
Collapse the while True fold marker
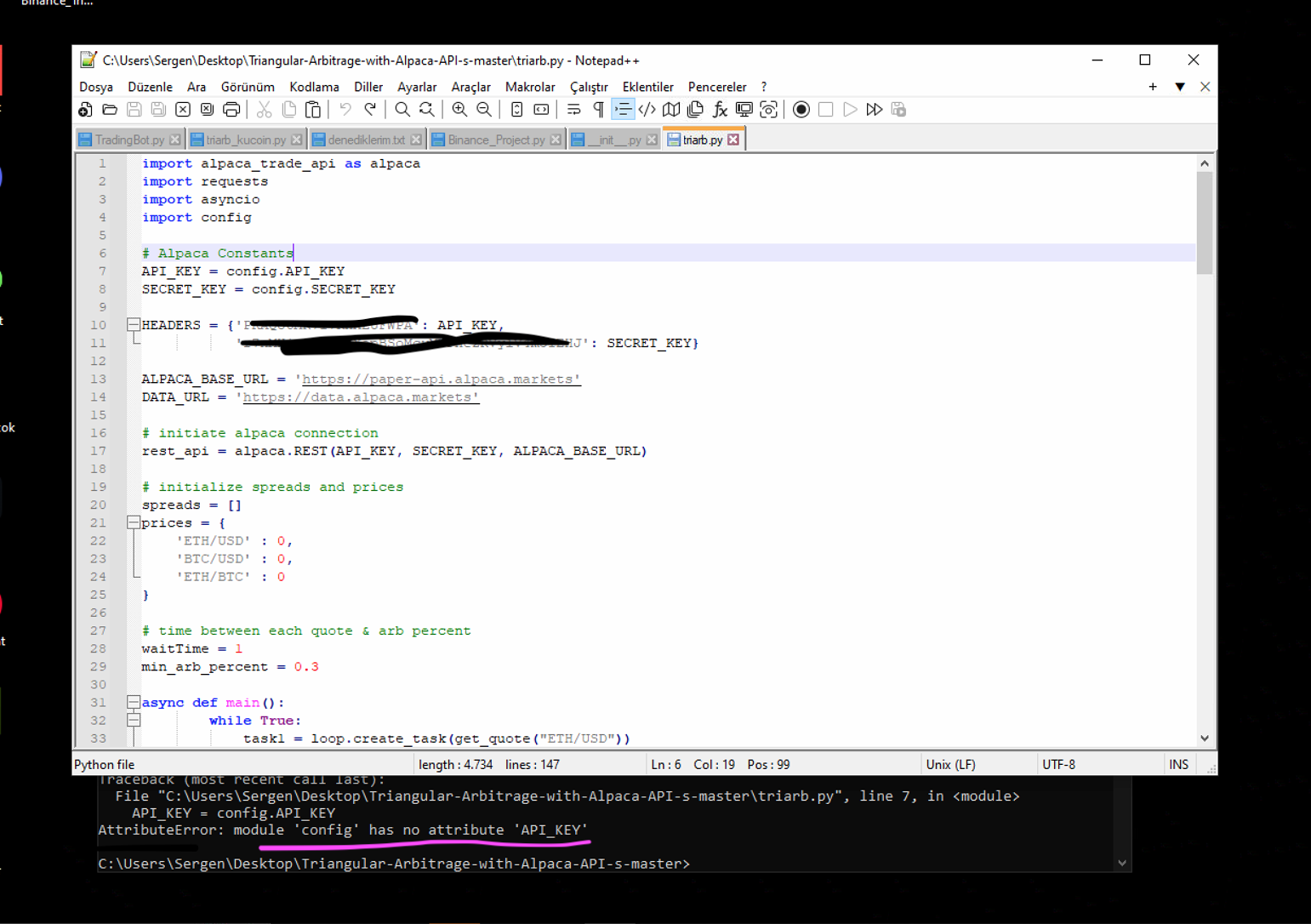134,720
